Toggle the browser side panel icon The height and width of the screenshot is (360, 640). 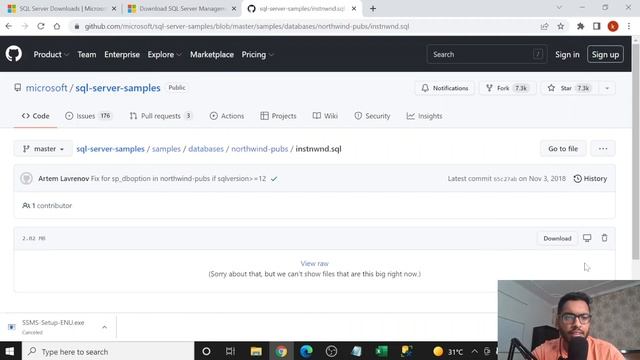click(x=597, y=26)
